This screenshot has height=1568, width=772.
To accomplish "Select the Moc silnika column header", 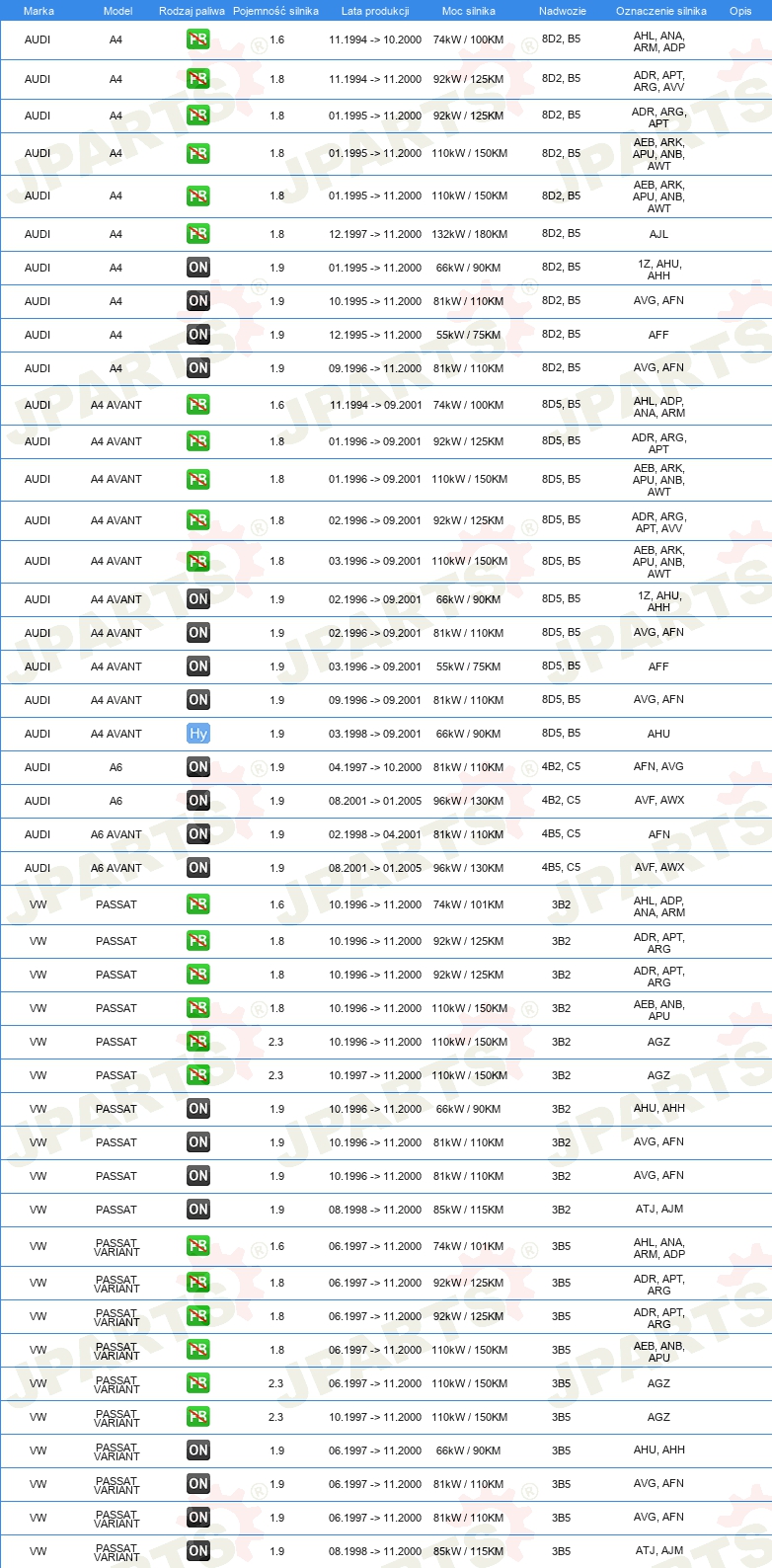I will tap(469, 11).
